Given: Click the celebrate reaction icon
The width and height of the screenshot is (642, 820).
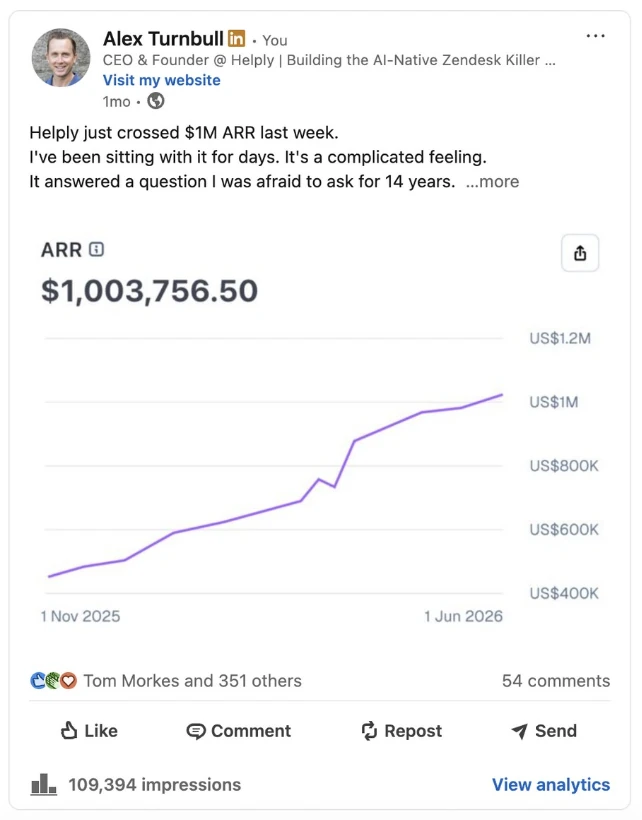Looking at the screenshot, I should pos(53,680).
